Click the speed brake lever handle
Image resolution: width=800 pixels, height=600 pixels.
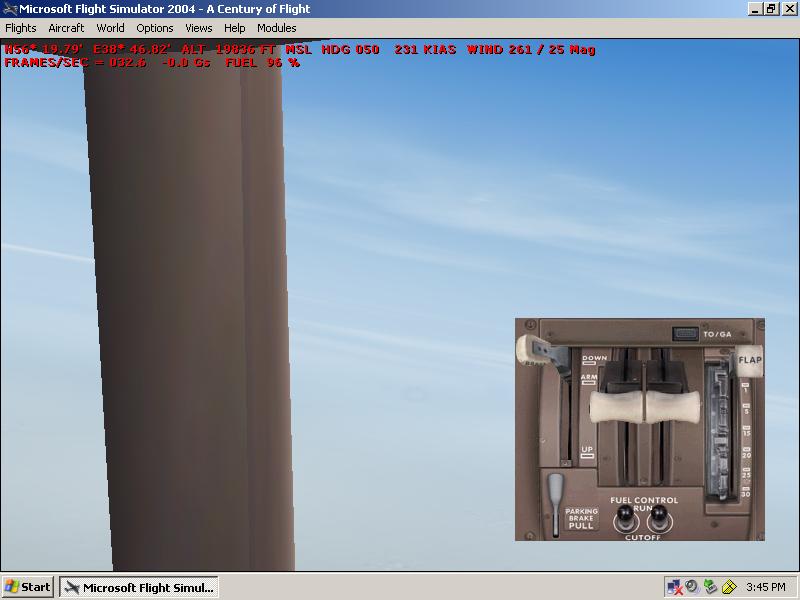pos(530,349)
